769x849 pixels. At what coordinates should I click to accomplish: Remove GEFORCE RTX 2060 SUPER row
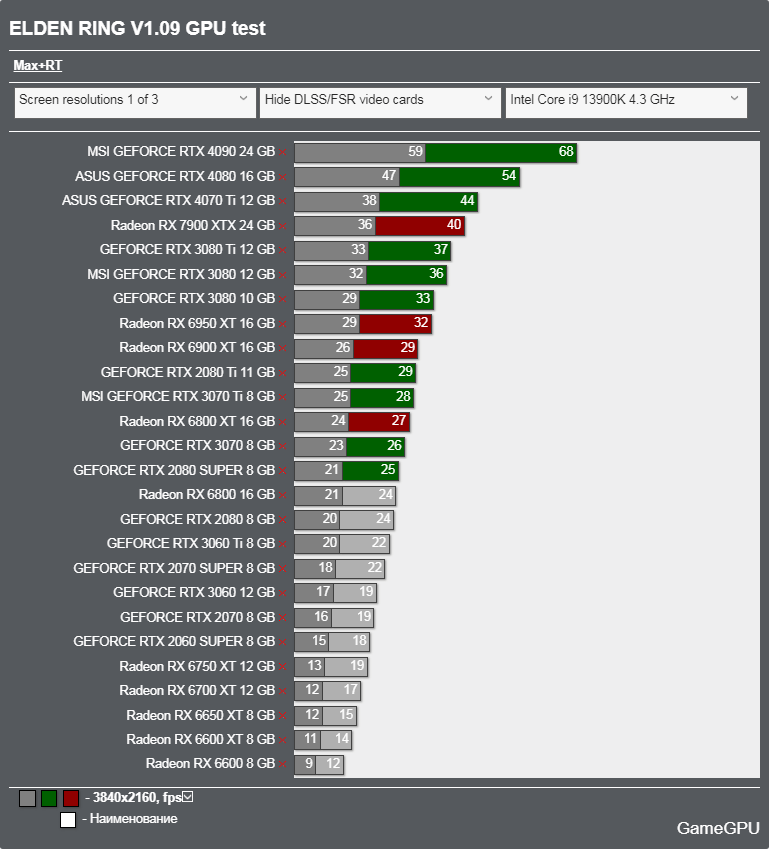283,642
